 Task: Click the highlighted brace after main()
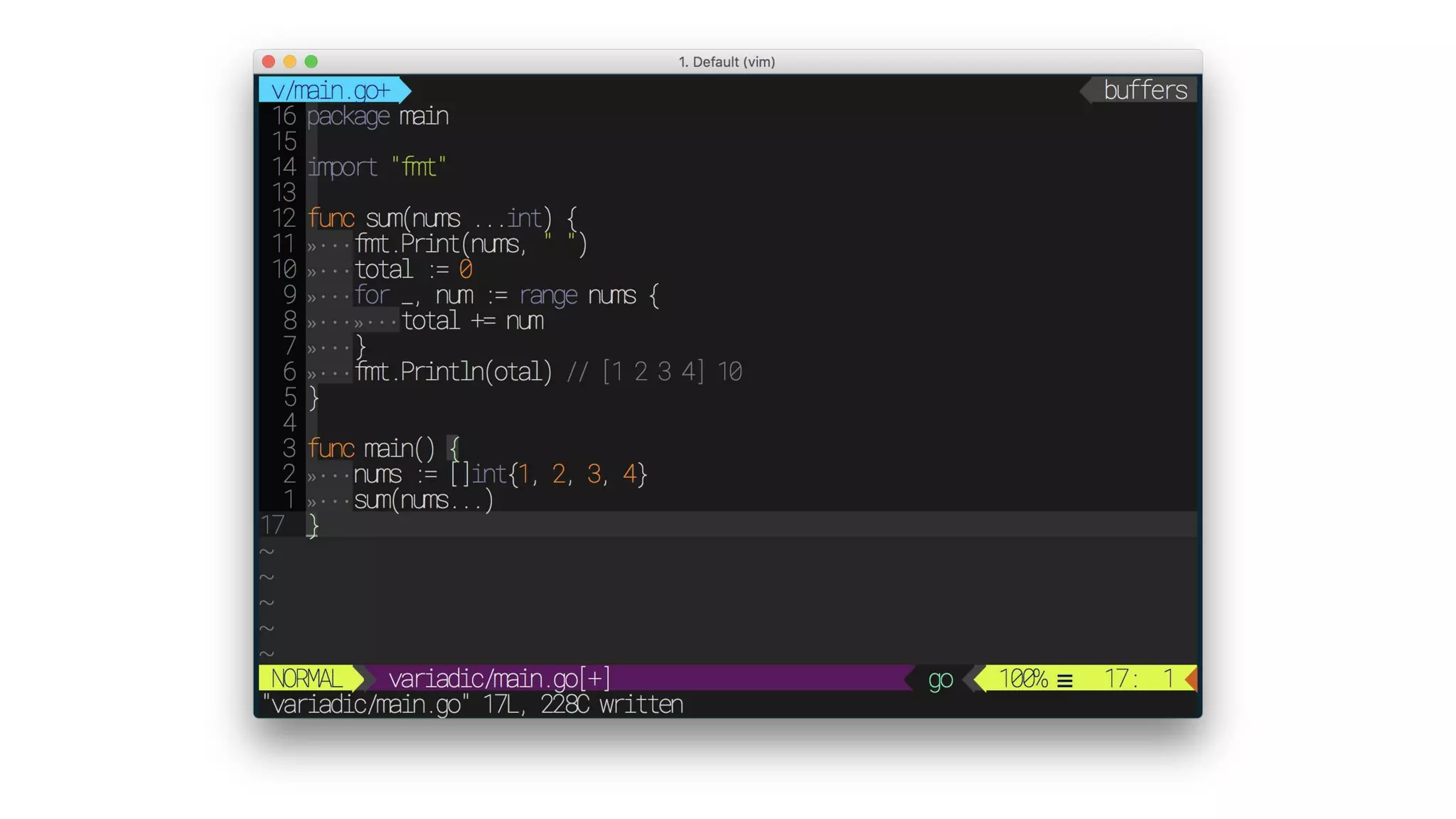454,449
